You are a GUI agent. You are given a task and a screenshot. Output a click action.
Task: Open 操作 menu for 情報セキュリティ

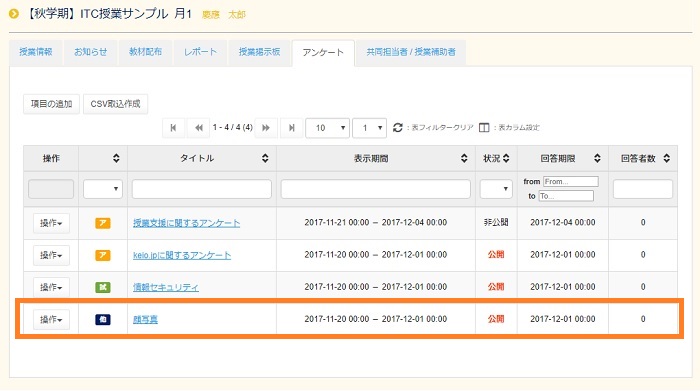pyautogui.click(x=51, y=287)
